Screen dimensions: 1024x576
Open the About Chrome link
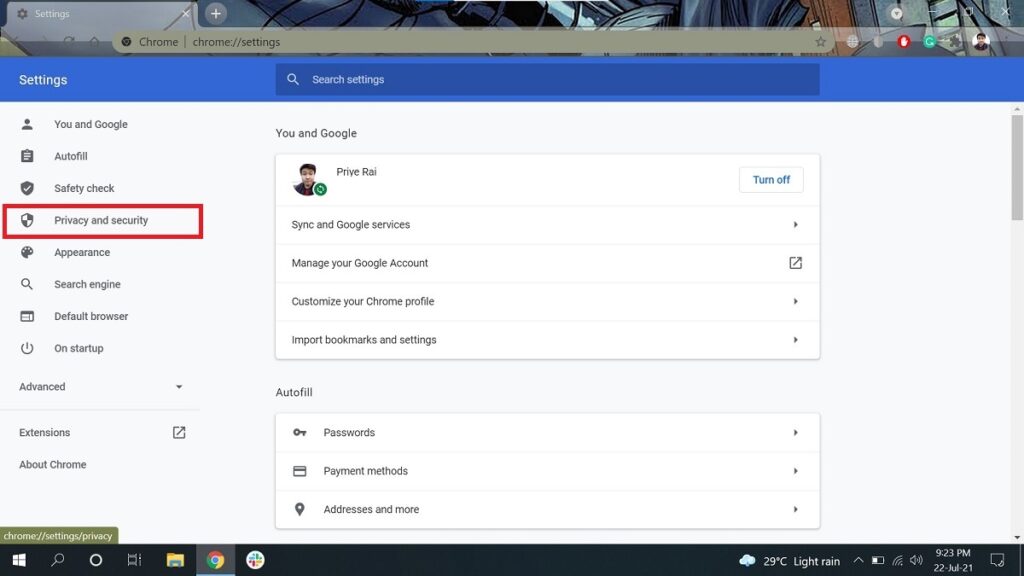(x=53, y=464)
